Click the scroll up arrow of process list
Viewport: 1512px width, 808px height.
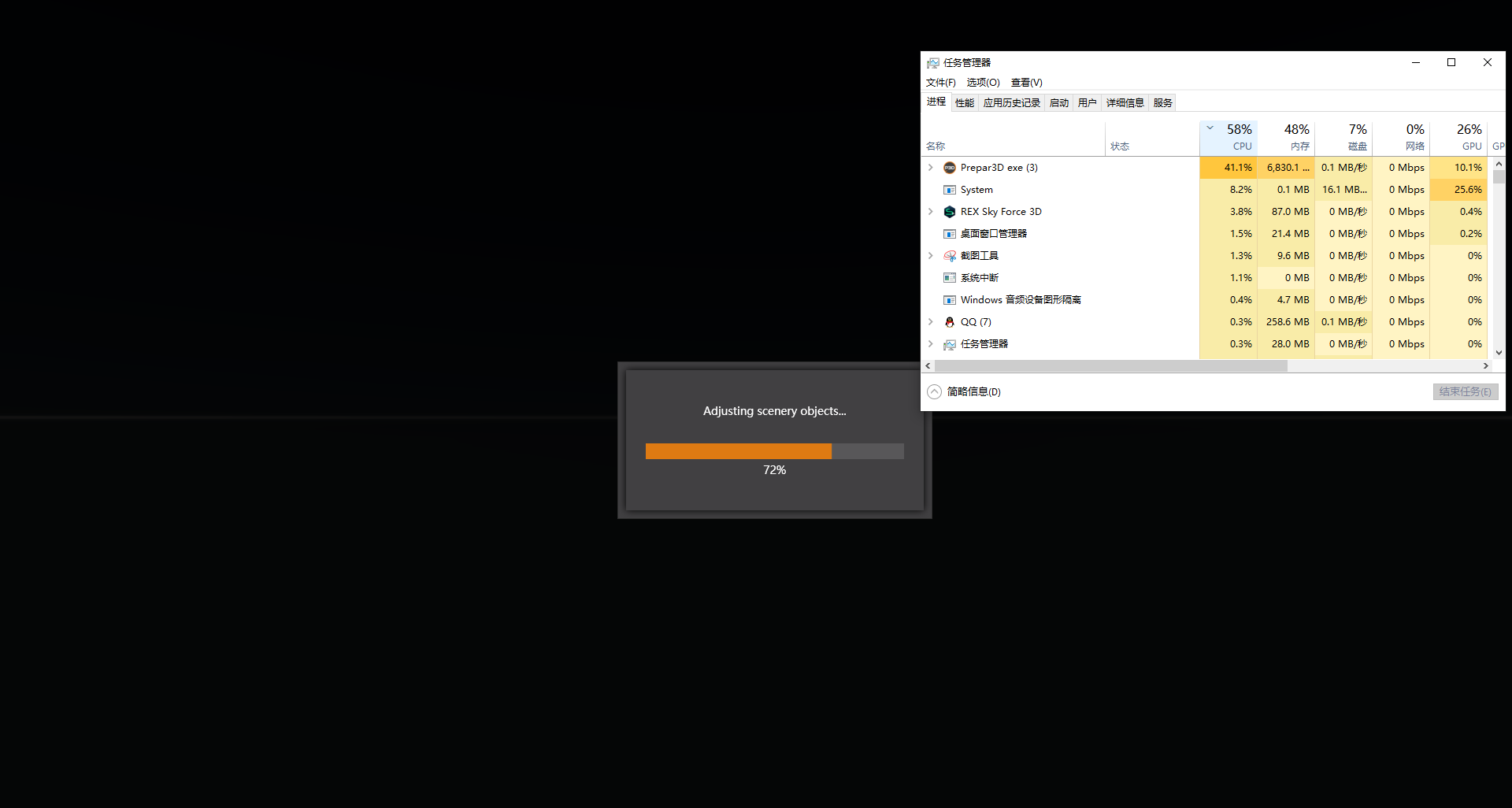pos(1499,164)
